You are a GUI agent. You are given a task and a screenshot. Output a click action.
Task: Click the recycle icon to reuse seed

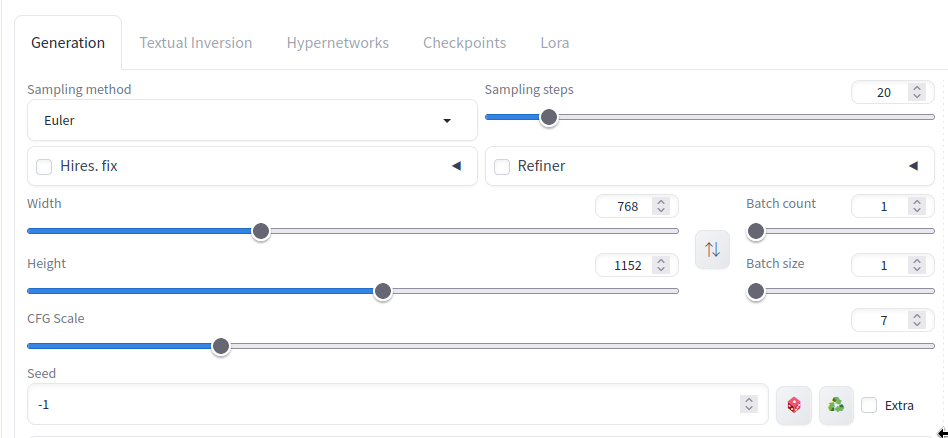coord(837,405)
